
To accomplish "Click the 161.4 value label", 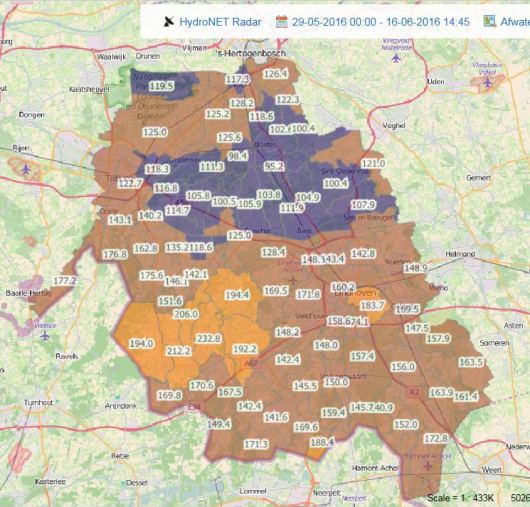I will (466, 396).
